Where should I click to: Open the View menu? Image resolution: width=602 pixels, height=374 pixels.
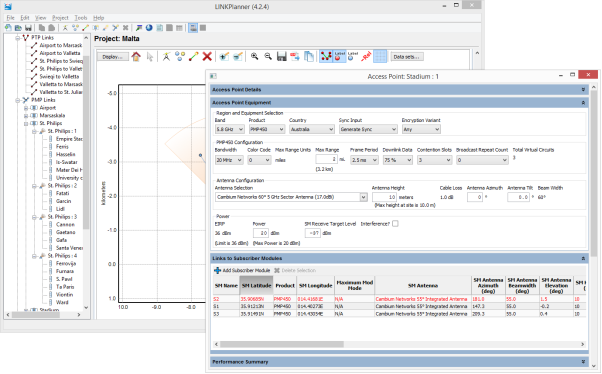point(40,18)
